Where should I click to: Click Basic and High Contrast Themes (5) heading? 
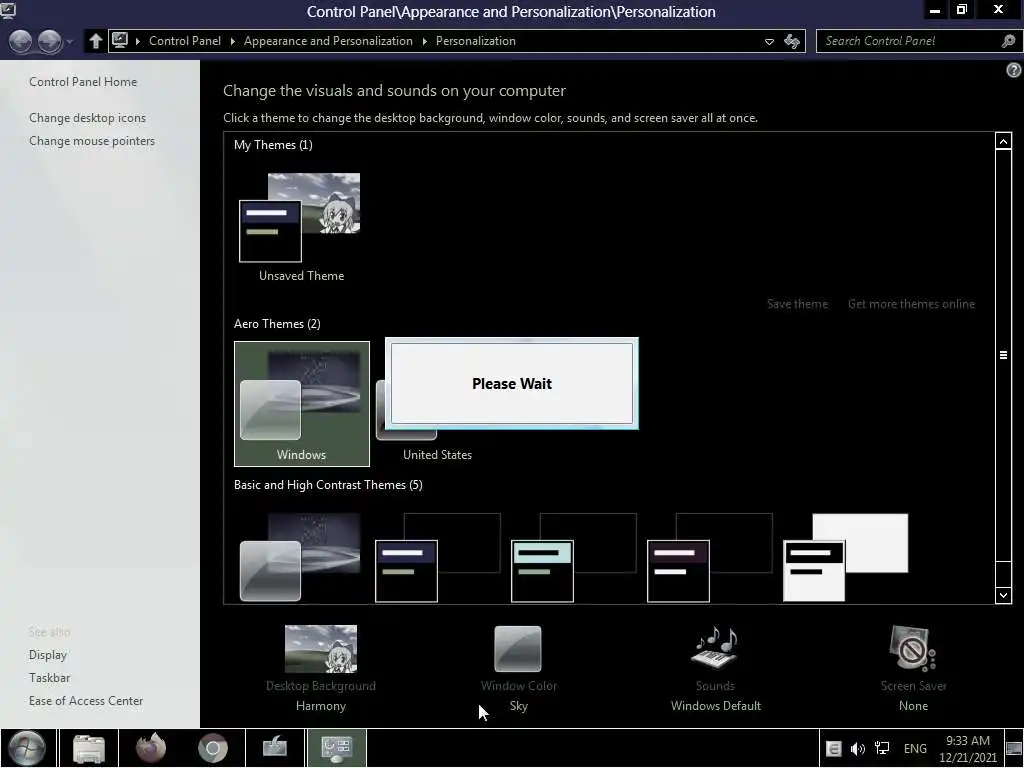[328, 485]
